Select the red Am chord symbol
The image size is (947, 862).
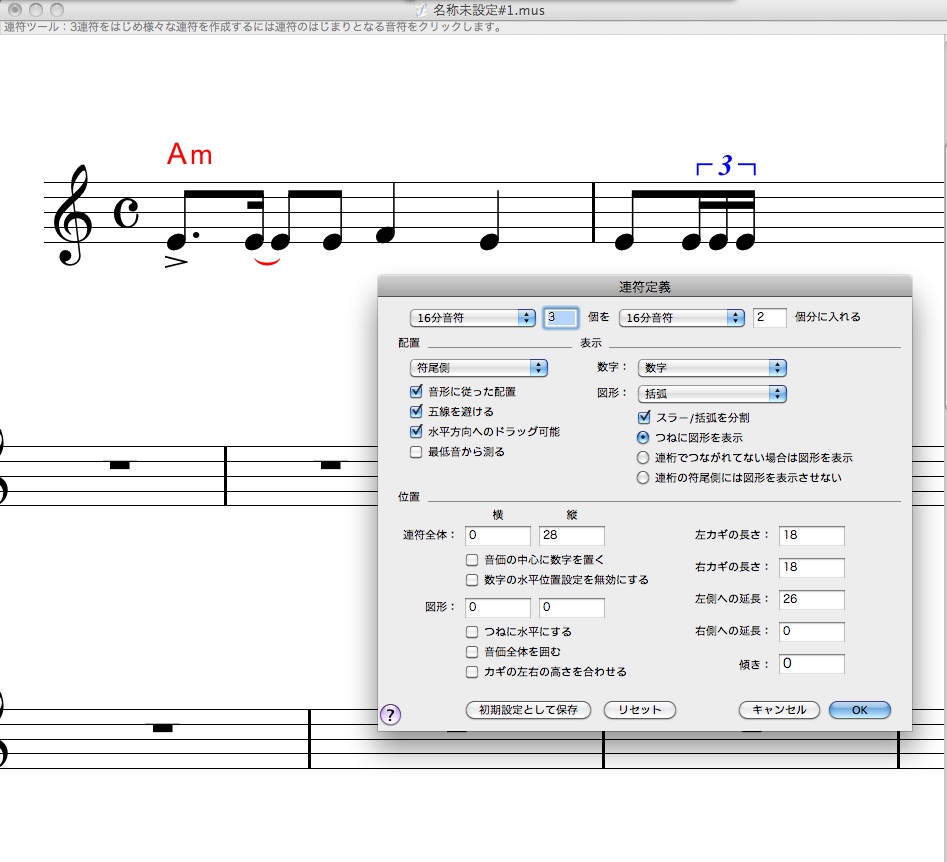click(190, 154)
